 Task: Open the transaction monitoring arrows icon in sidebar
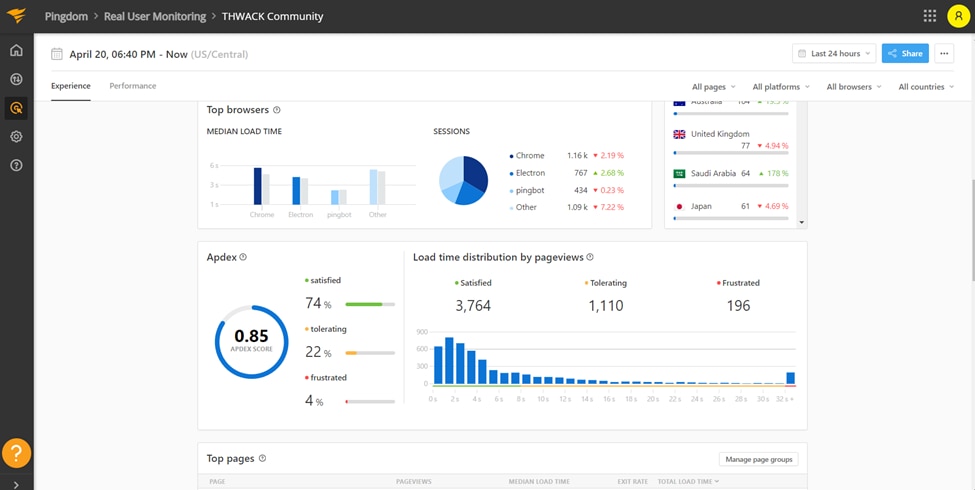point(16,79)
